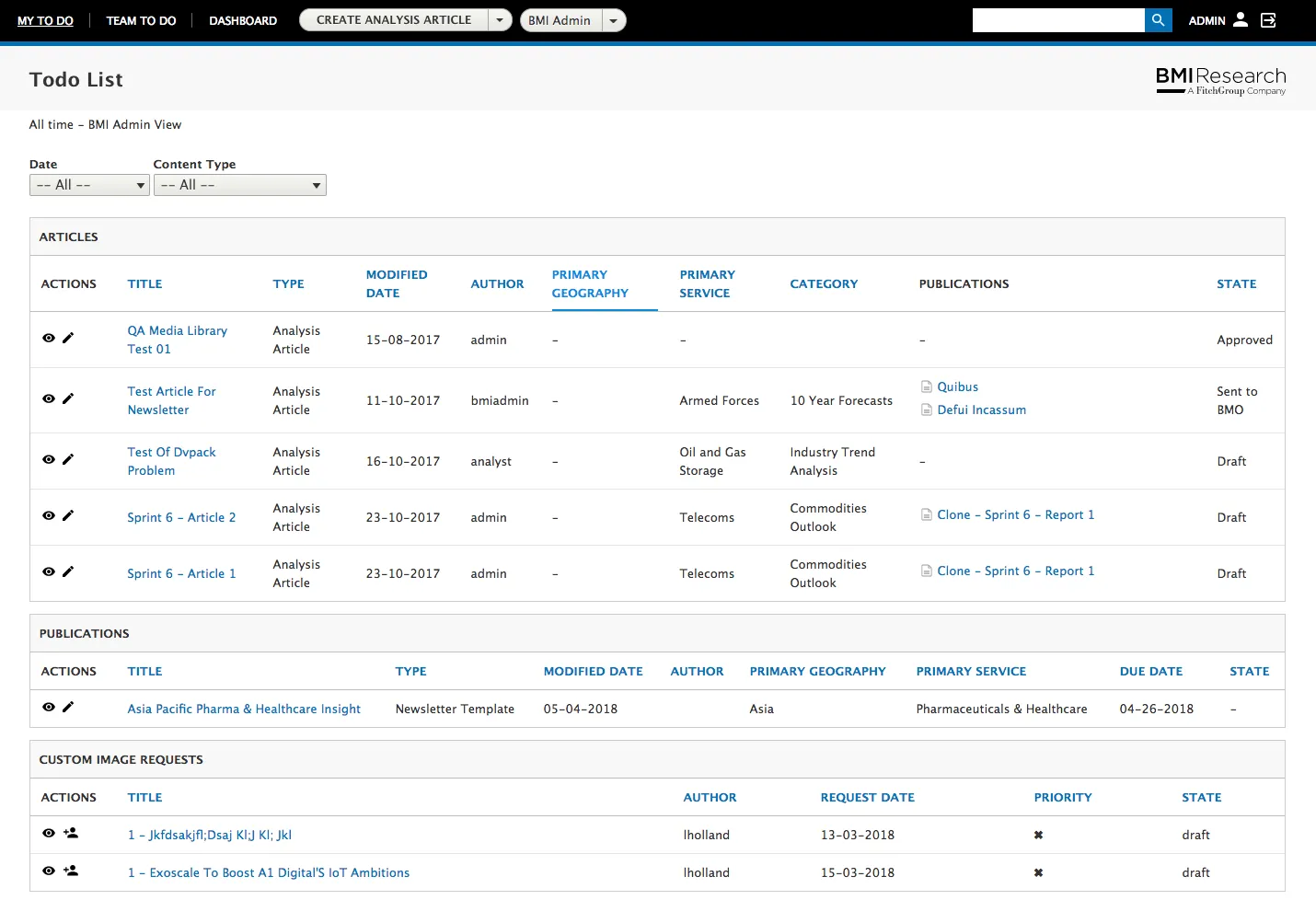
Task: View Test Of Dvpack Problem via eye icon
Action: pyautogui.click(x=49, y=460)
